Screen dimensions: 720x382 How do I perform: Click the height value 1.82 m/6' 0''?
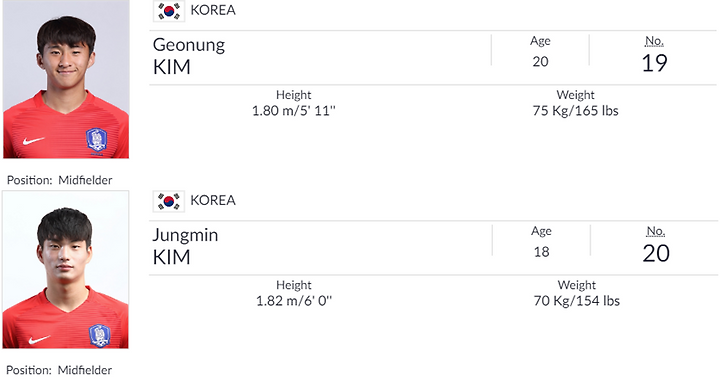(294, 301)
